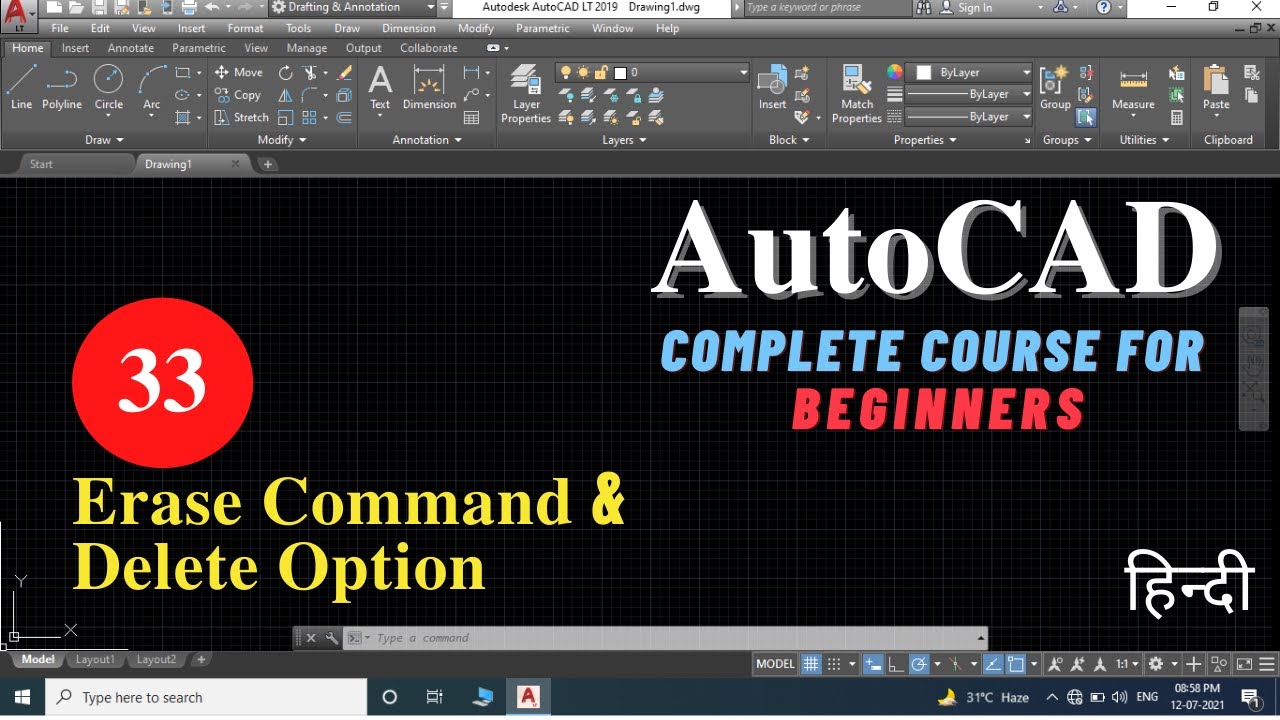Screen dimensions: 1280x720
Task: Click the white layer color swatch
Action: click(x=620, y=73)
